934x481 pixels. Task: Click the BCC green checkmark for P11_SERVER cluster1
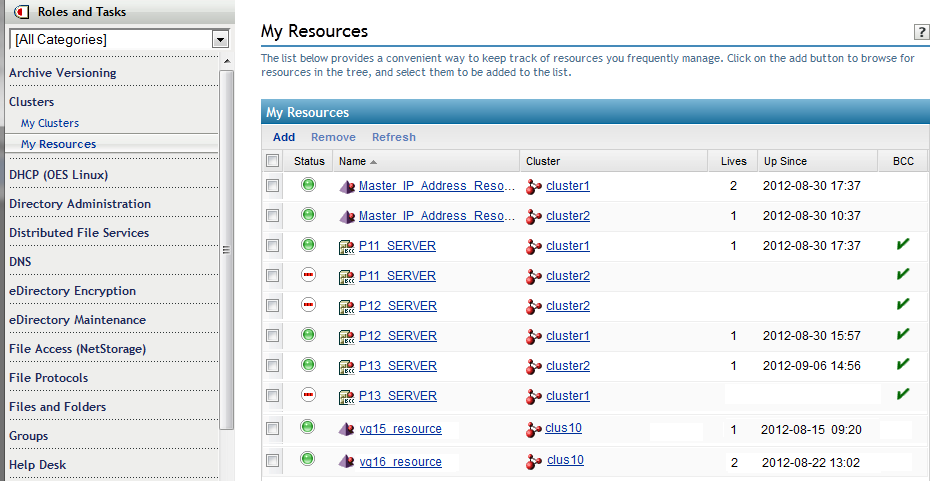point(903,244)
